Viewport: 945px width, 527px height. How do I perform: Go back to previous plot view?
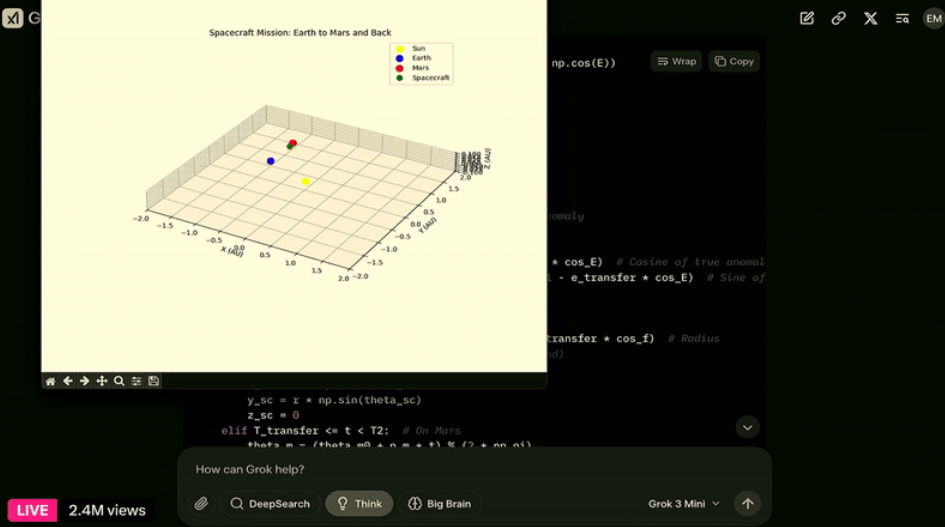pyautogui.click(x=68, y=381)
